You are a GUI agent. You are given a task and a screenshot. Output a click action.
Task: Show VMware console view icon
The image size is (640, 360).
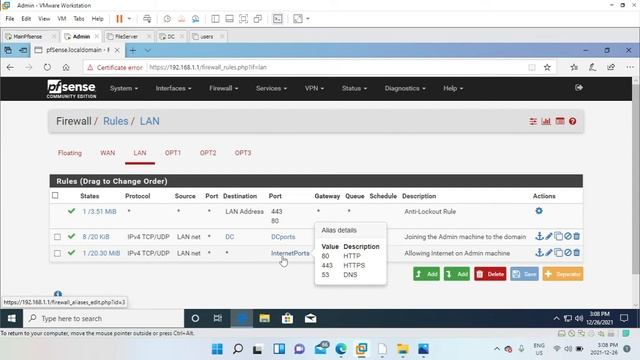pyautogui.click(x=278, y=19)
